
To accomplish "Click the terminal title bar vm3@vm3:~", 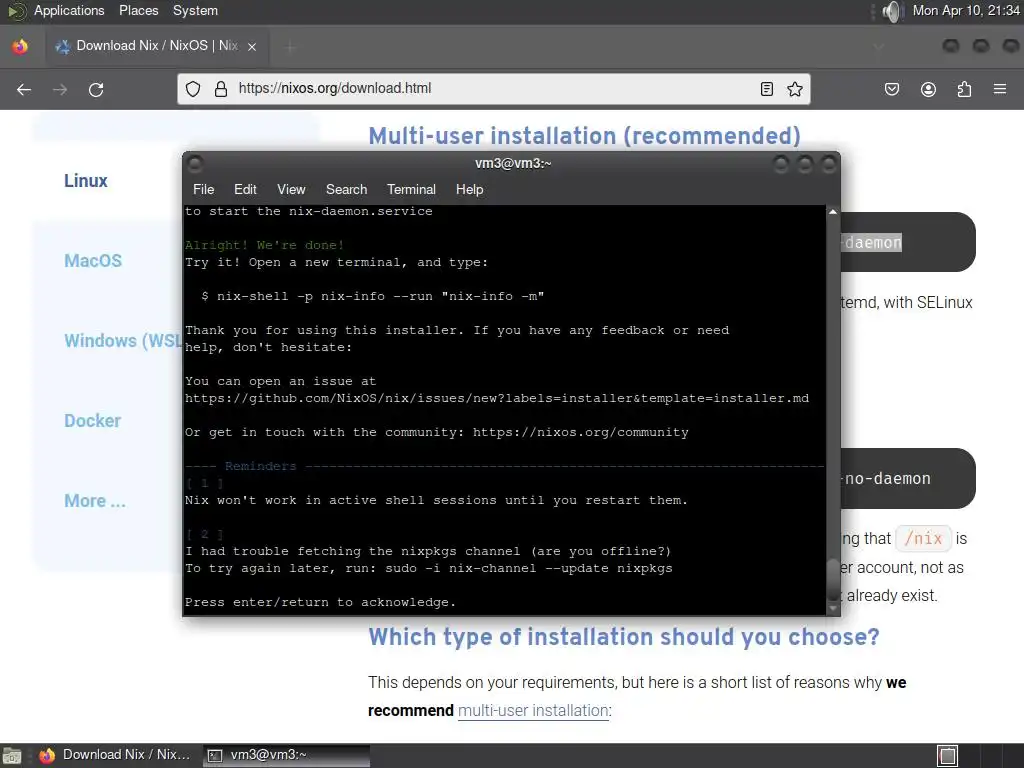I will point(513,163).
